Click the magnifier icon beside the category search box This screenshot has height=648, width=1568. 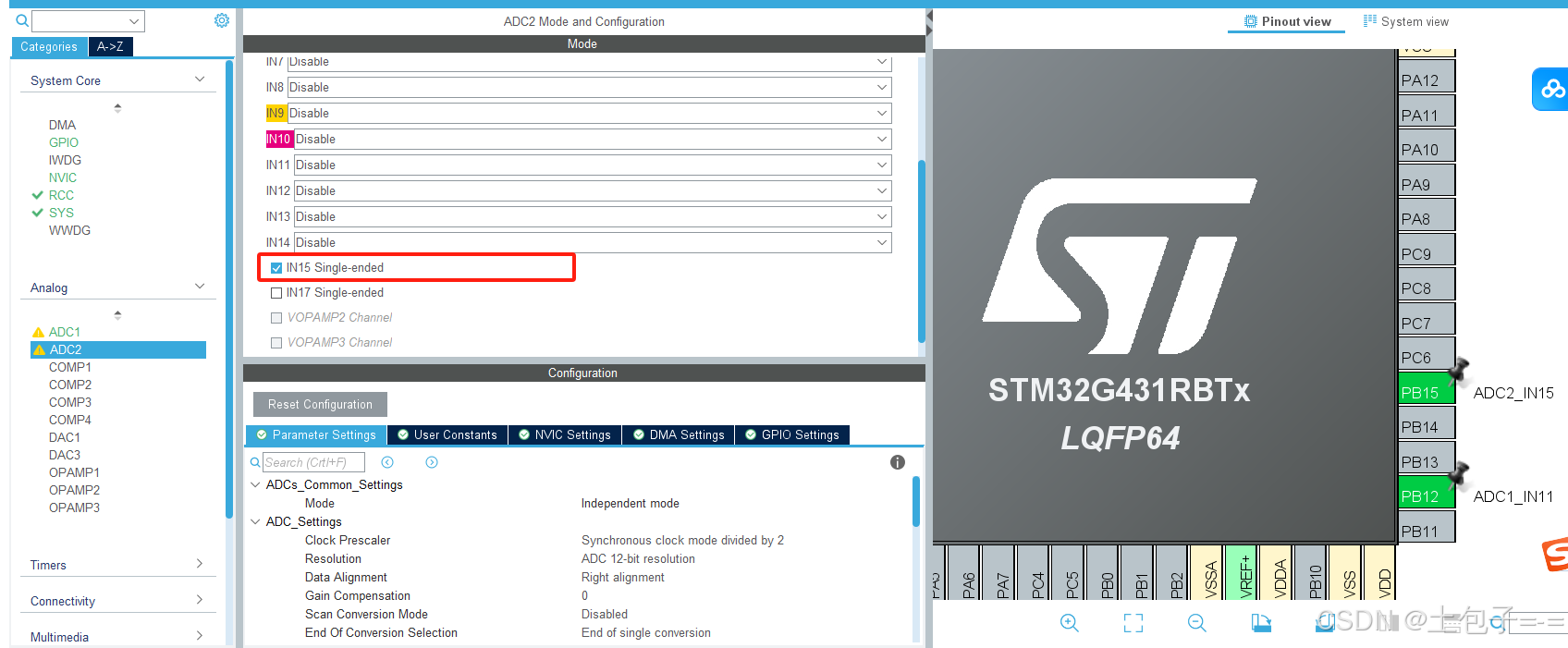pyautogui.click(x=22, y=20)
